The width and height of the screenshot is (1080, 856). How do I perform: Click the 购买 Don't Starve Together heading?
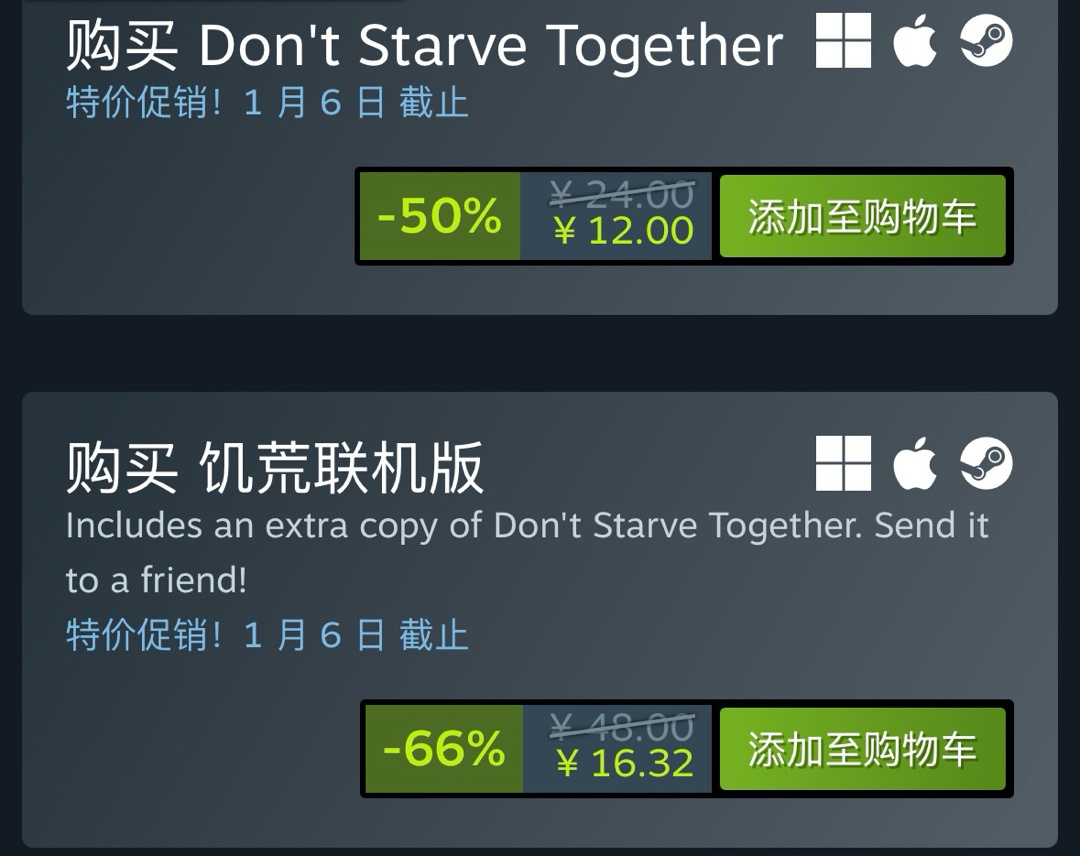[424, 45]
